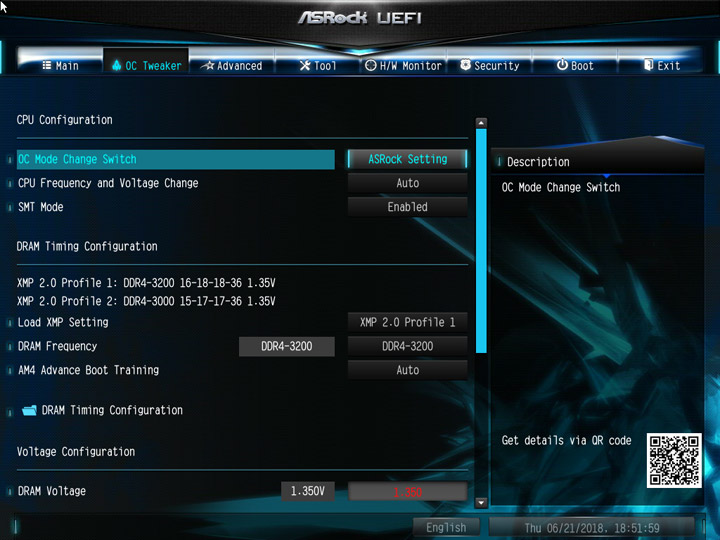Screen dimensions: 720x540
Task: Click the list icon on the Main tab
Action: click(47, 65)
